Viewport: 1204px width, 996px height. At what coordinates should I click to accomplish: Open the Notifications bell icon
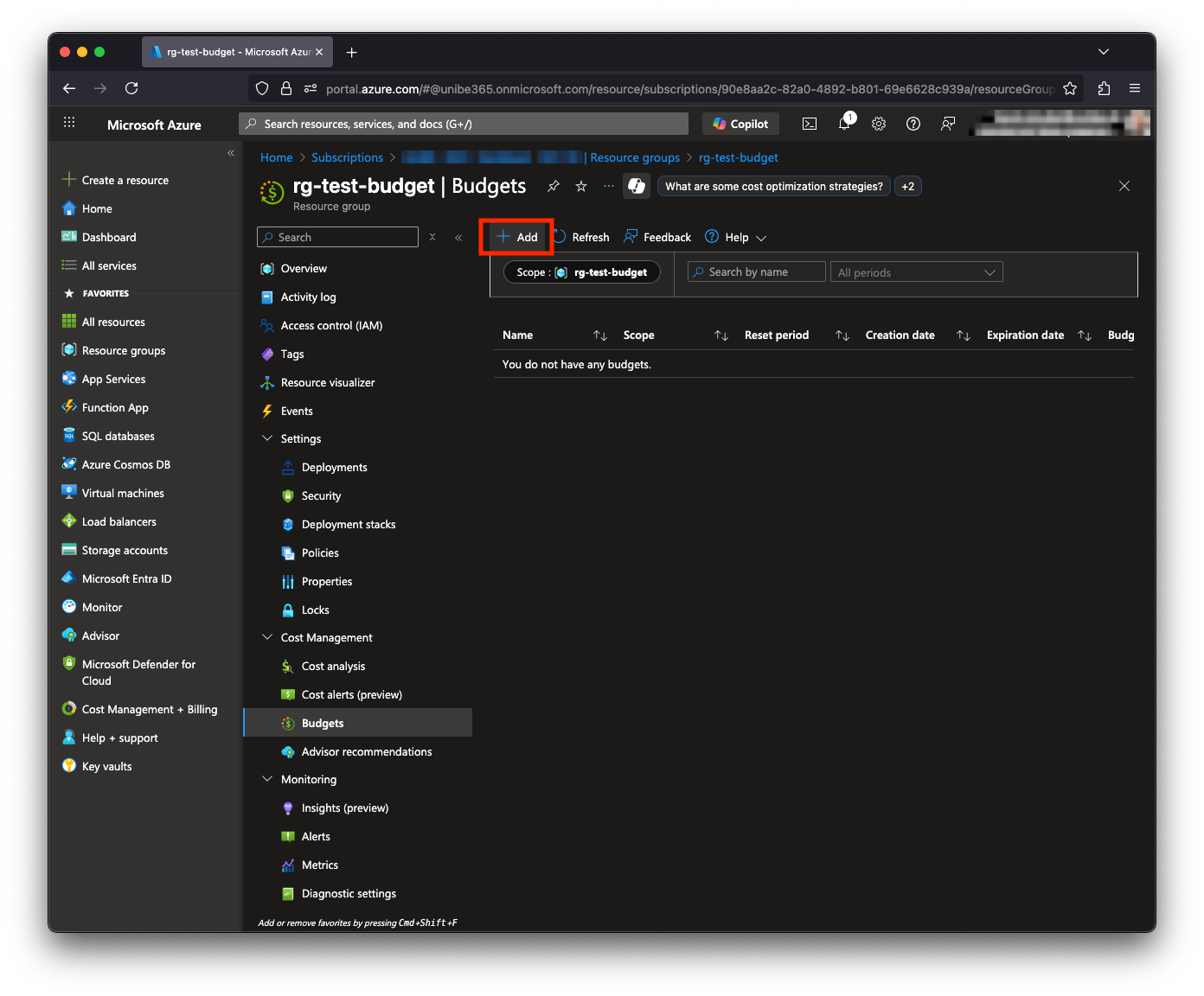tap(844, 123)
